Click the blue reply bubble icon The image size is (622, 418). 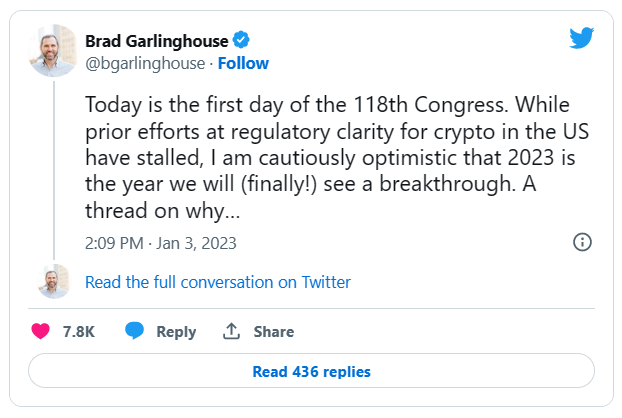(134, 331)
